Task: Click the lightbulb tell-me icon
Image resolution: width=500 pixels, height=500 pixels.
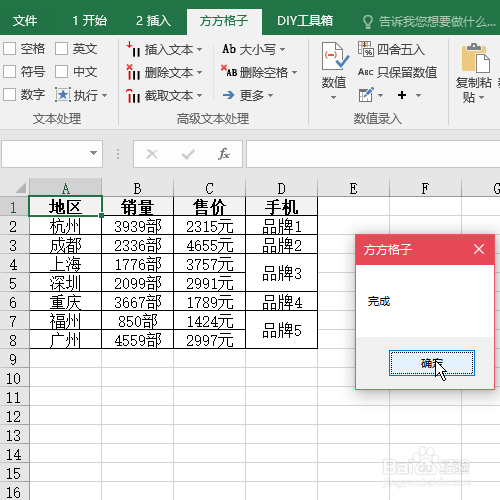Action: pyautogui.click(x=367, y=22)
